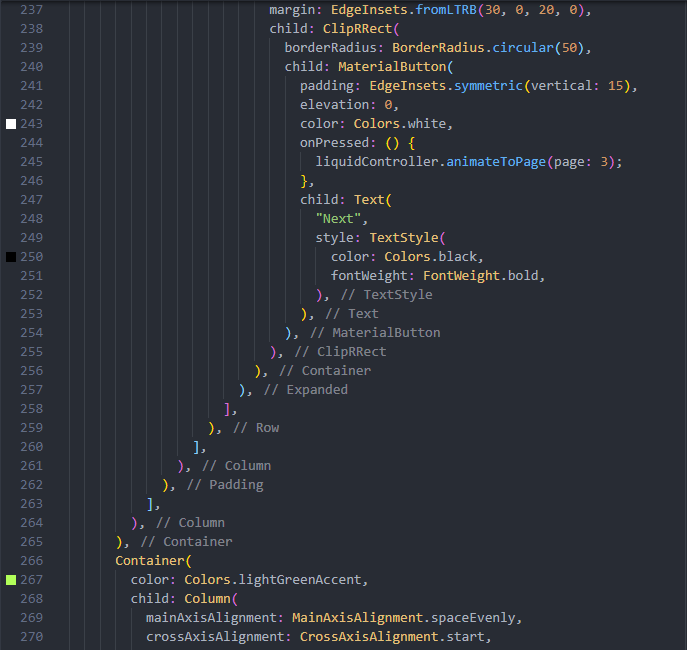Click the white color swatch on line 243
Image resolution: width=687 pixels, height=650 pixels.
pyautogui.click(x=11, y=124)
